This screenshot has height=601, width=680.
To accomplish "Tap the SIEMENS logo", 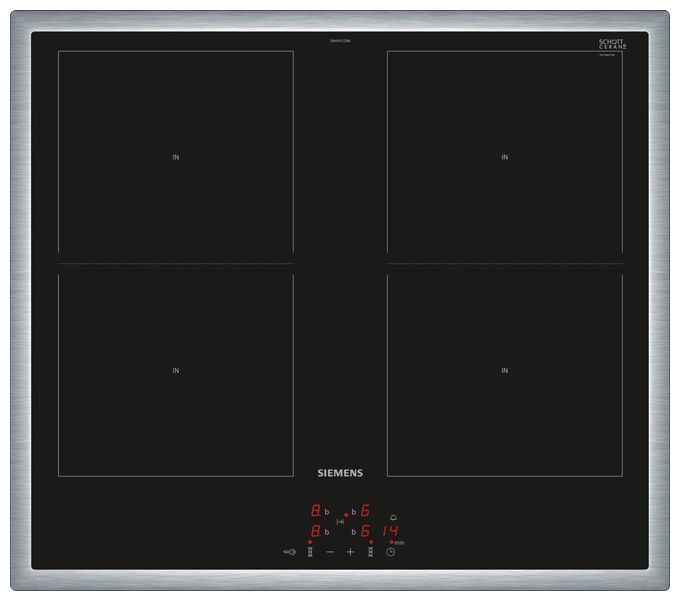I will pos(340,473).
